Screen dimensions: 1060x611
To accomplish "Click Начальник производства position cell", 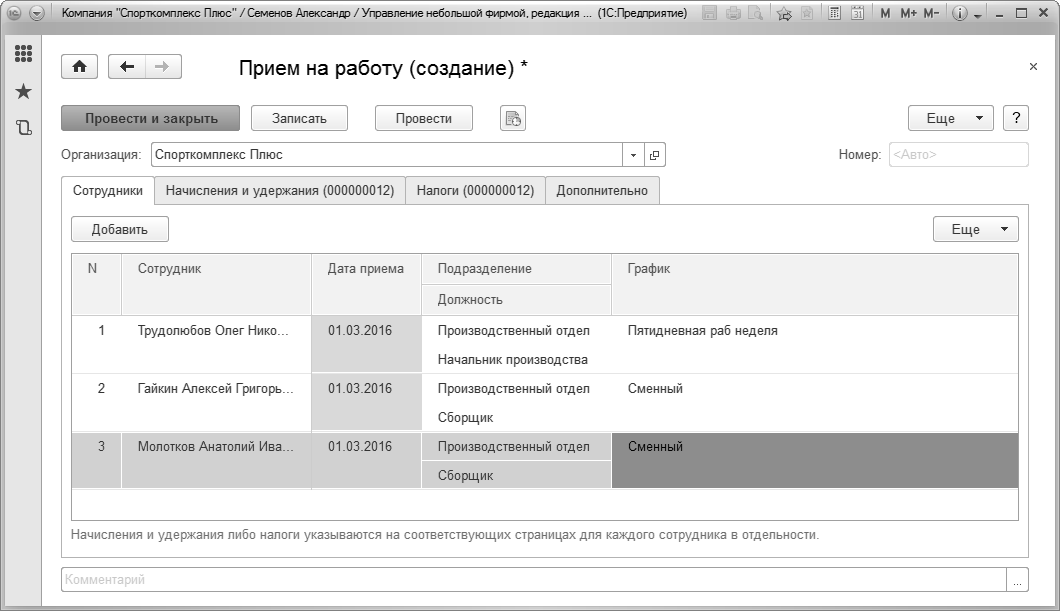I will [516, 360].
